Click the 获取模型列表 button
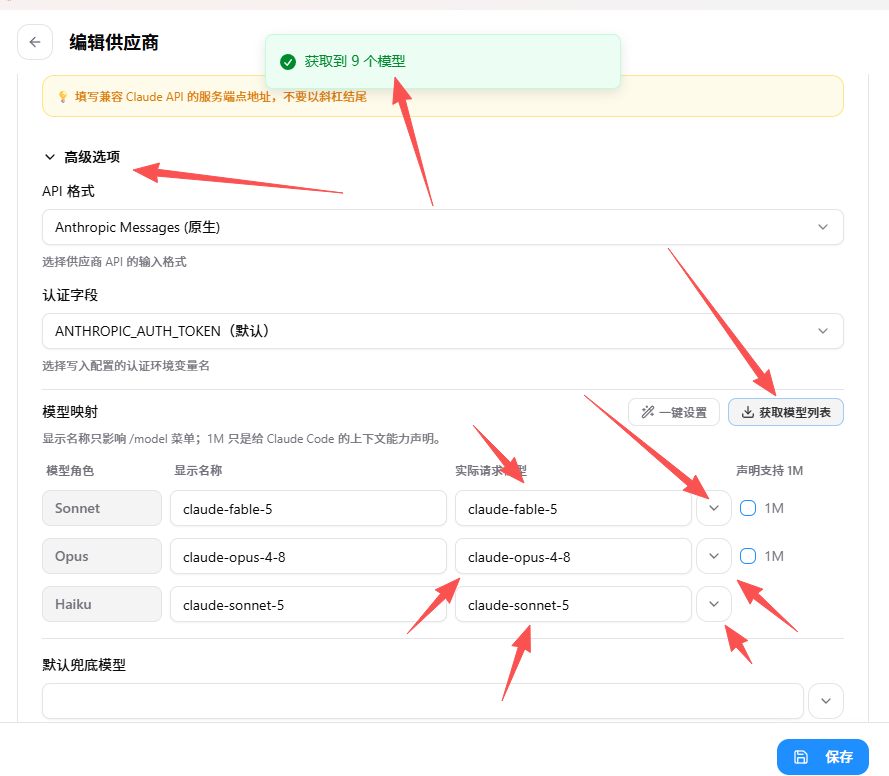 (x=786, y=412)
